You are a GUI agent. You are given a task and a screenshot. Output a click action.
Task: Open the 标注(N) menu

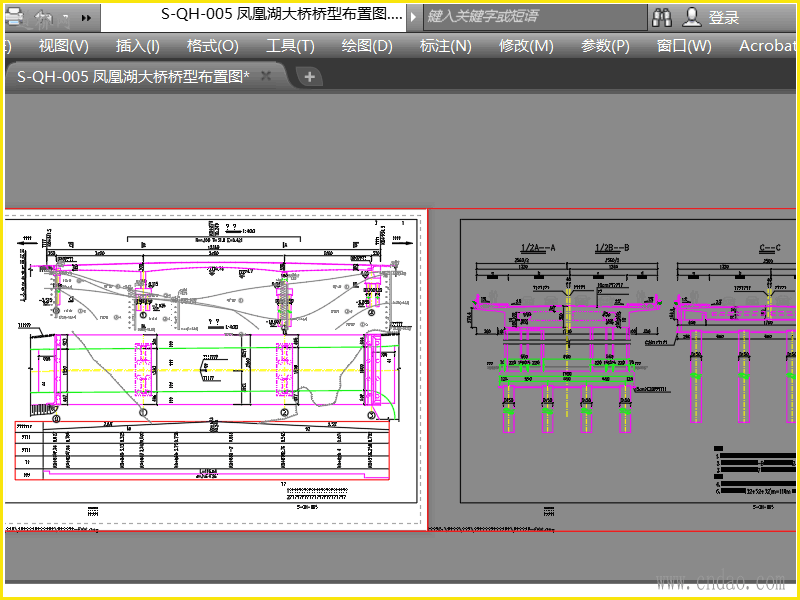point(445,46)
